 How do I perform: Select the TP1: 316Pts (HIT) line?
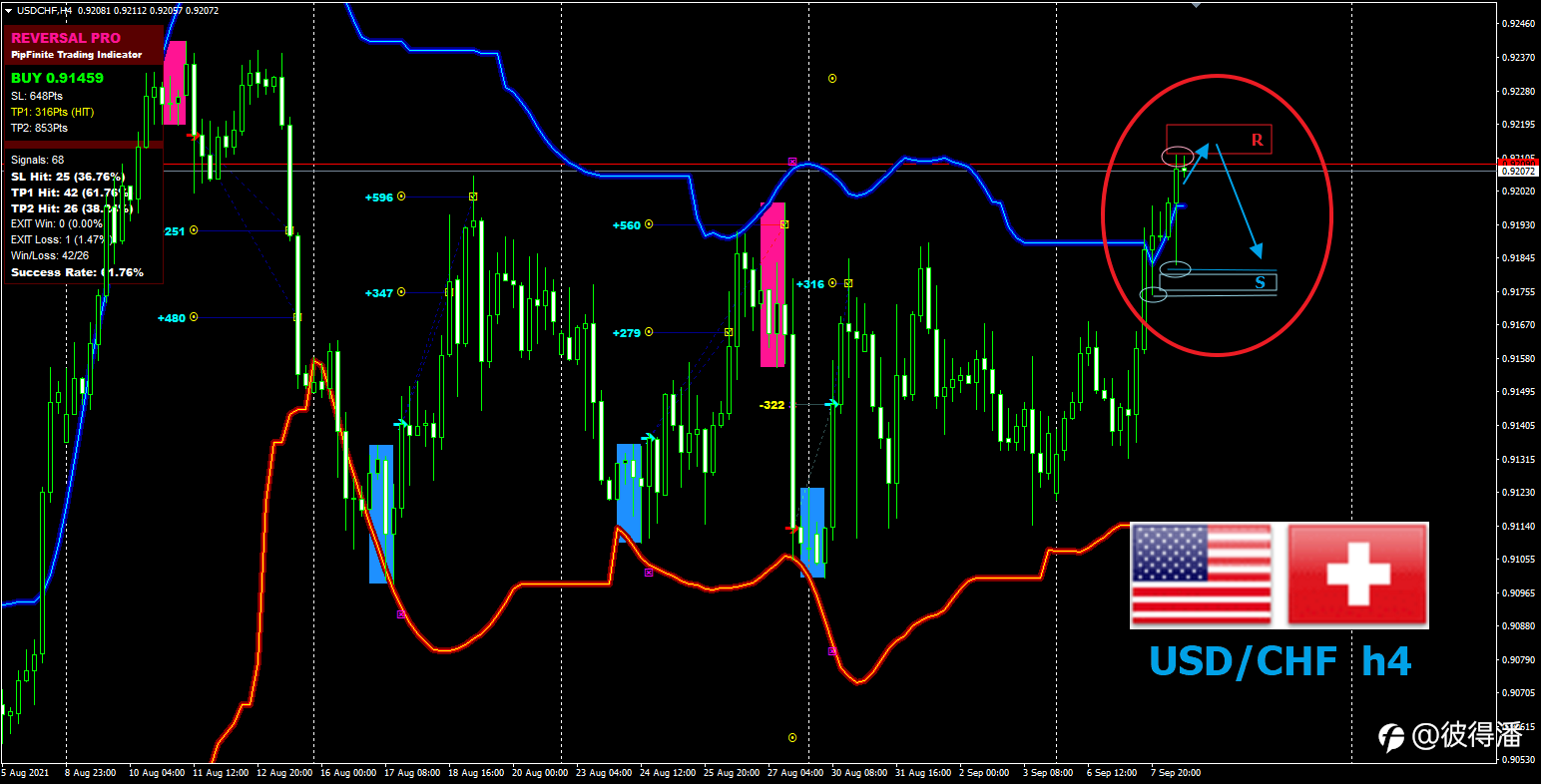click(x=52, y=112)
